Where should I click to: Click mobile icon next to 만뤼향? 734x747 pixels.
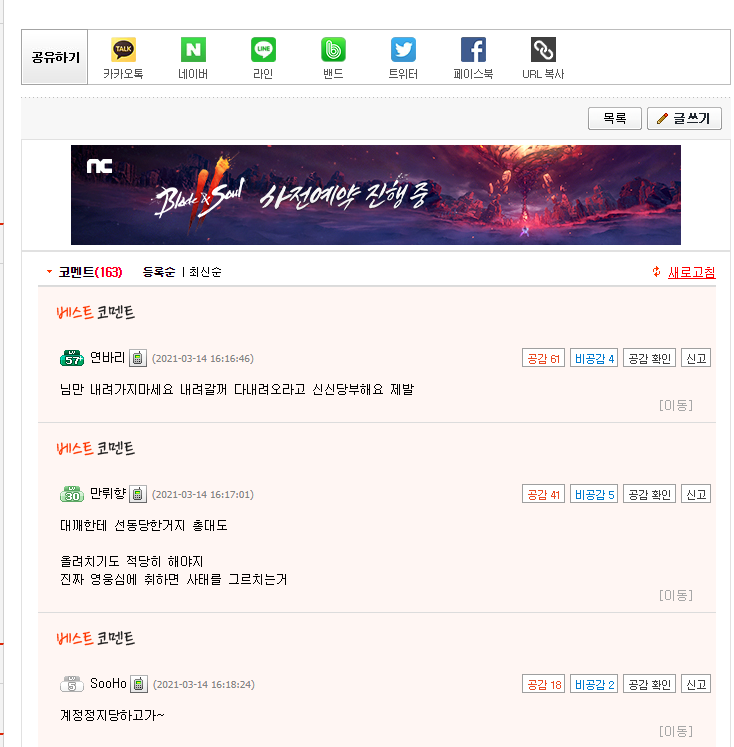[x=138, y=495]
